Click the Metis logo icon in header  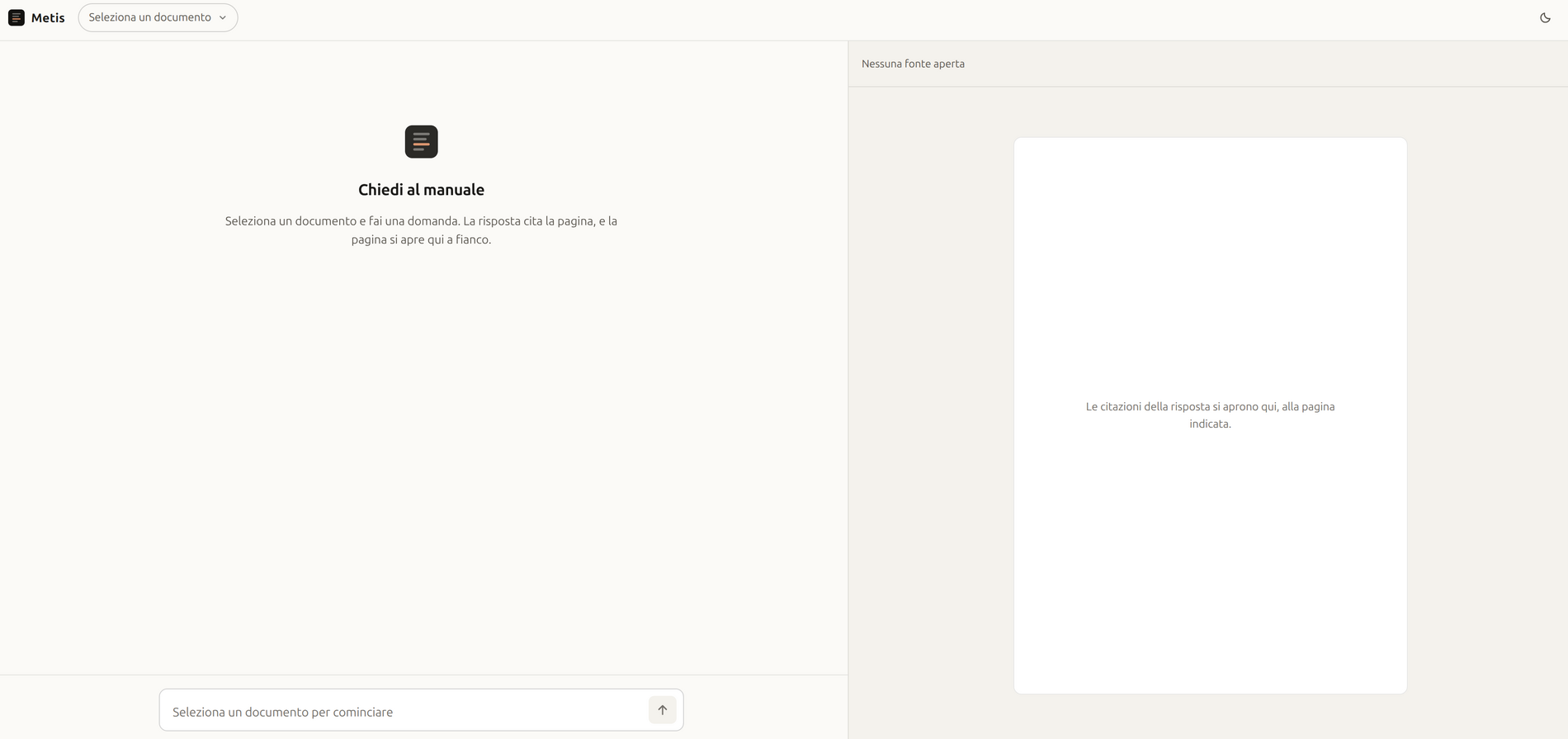coord(17,17)
